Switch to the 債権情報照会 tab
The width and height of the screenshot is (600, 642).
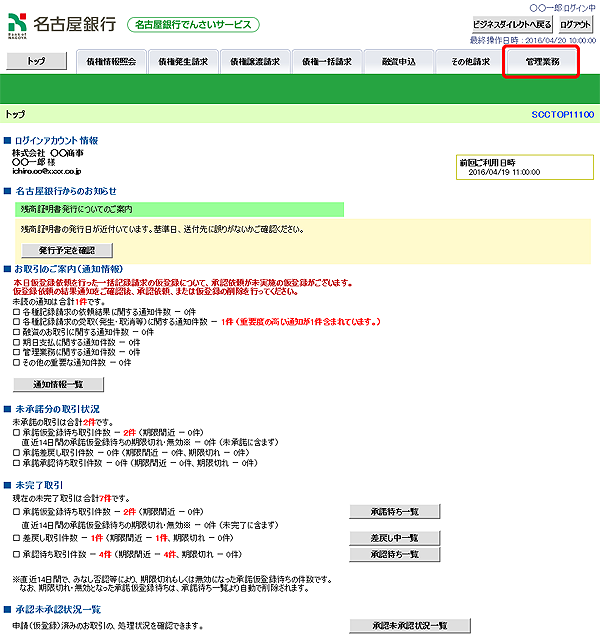point(111,62)
